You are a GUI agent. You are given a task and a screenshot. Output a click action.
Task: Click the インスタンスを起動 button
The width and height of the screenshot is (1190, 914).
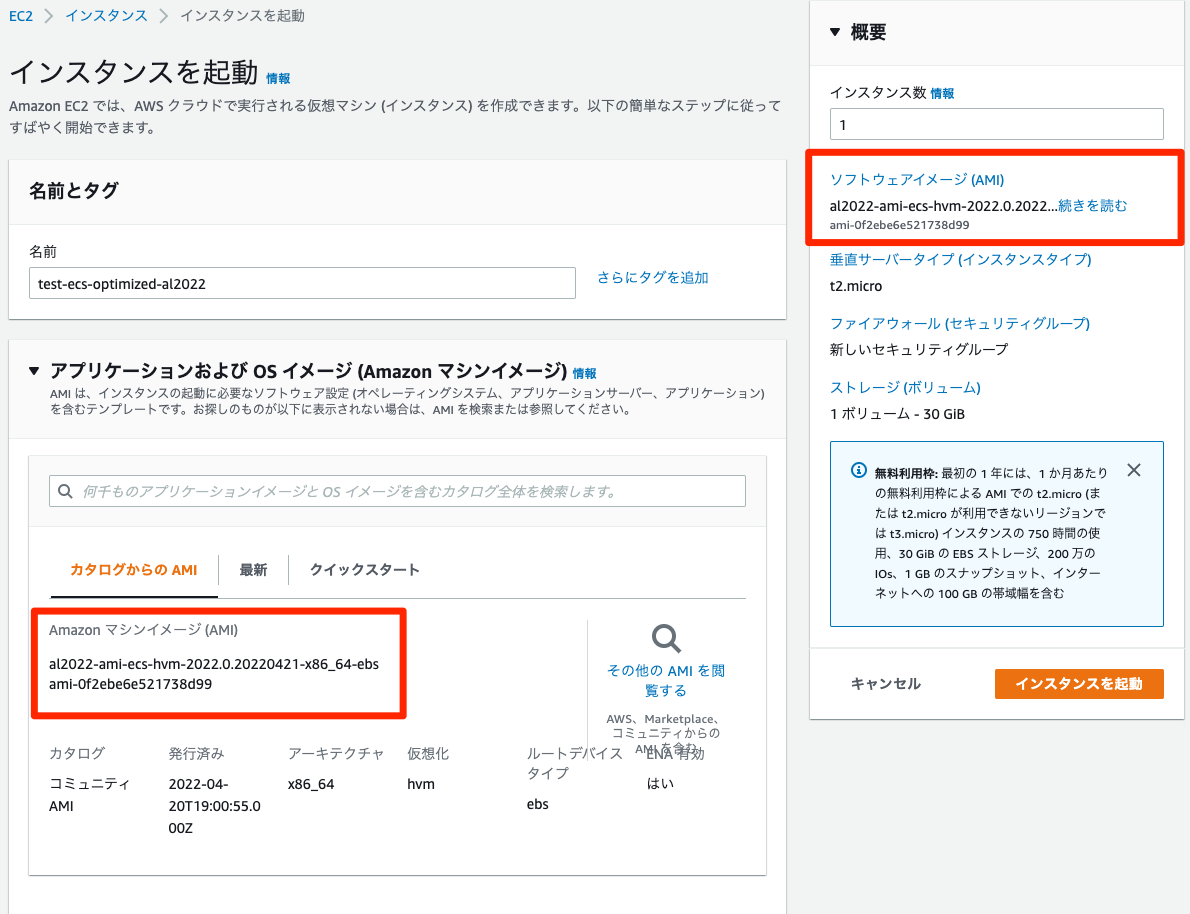point(1078,684)
